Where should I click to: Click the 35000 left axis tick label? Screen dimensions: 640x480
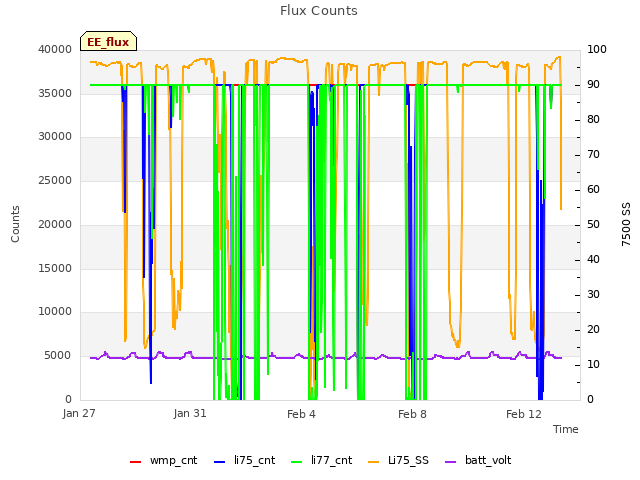point(55,93)
